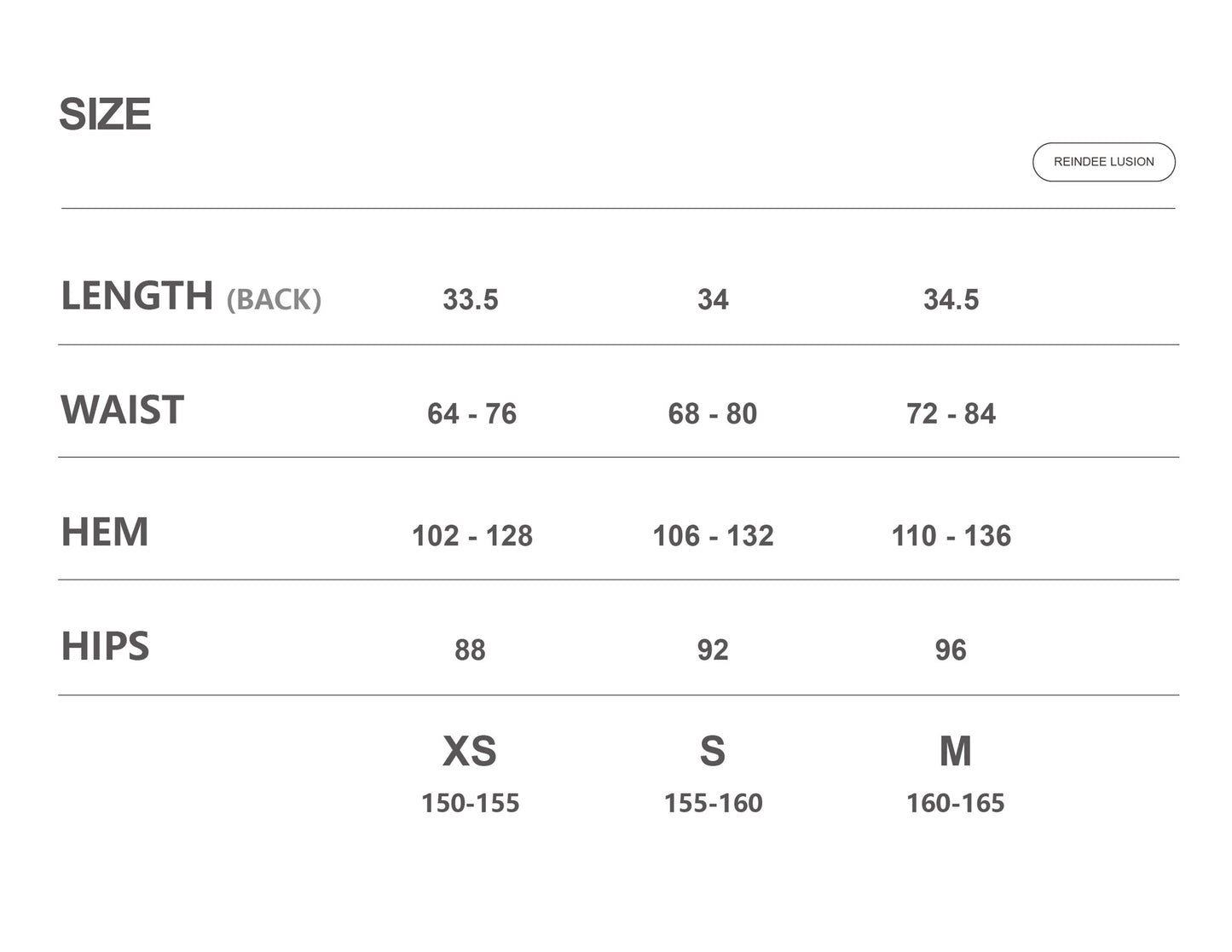1232x952 pixels.
Task: Click waist value 72 - 84
Action: (951, 413)
